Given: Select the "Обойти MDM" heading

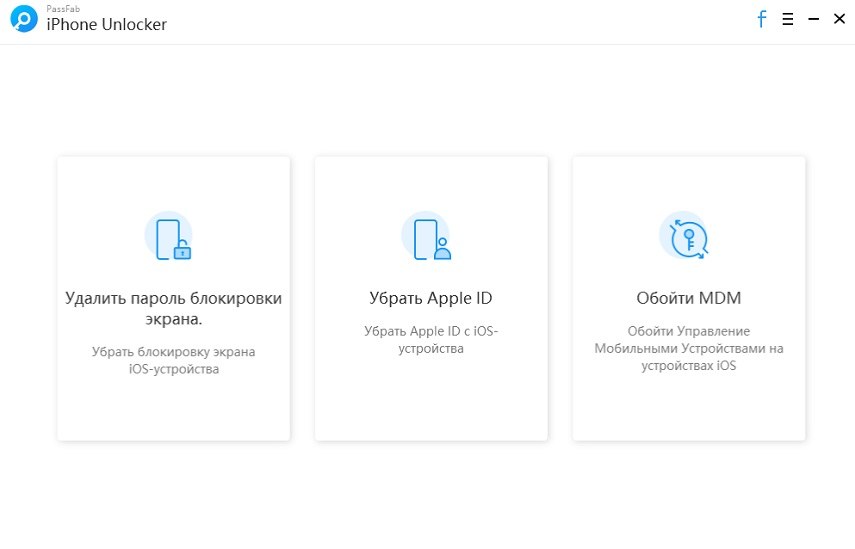Looking at the screenshot, I should [688, 298].
